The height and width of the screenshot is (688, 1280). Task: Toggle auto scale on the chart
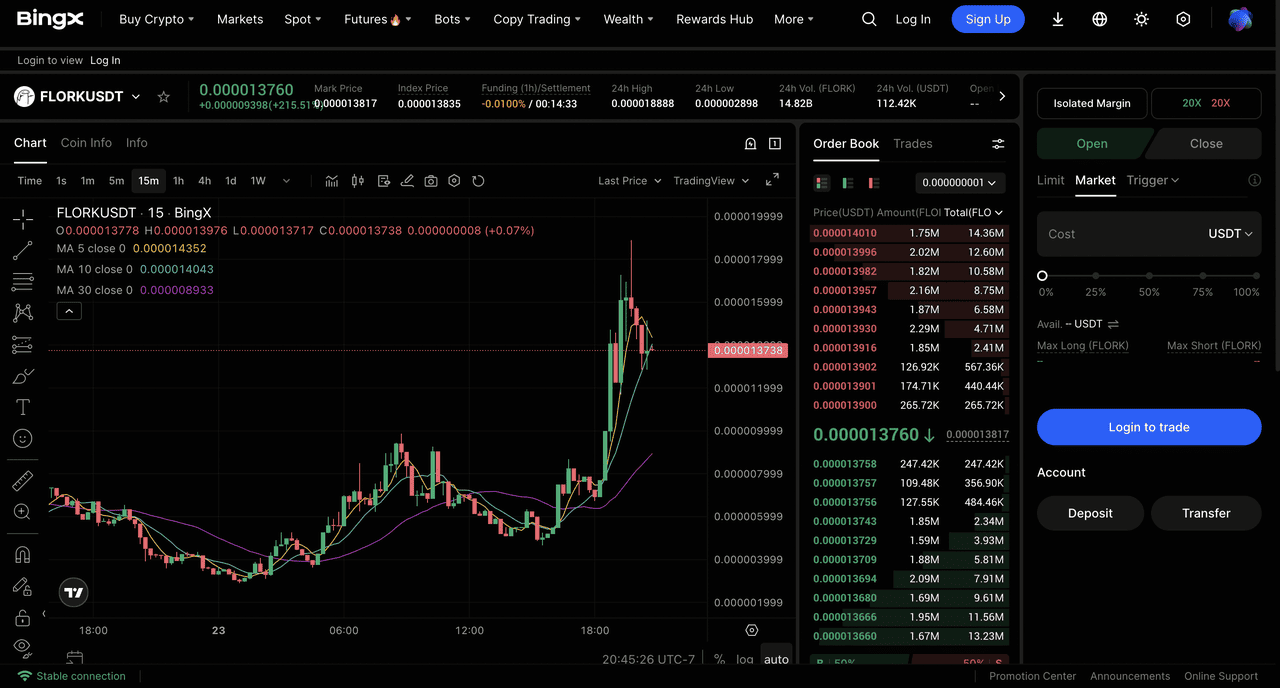pos(776,659)
